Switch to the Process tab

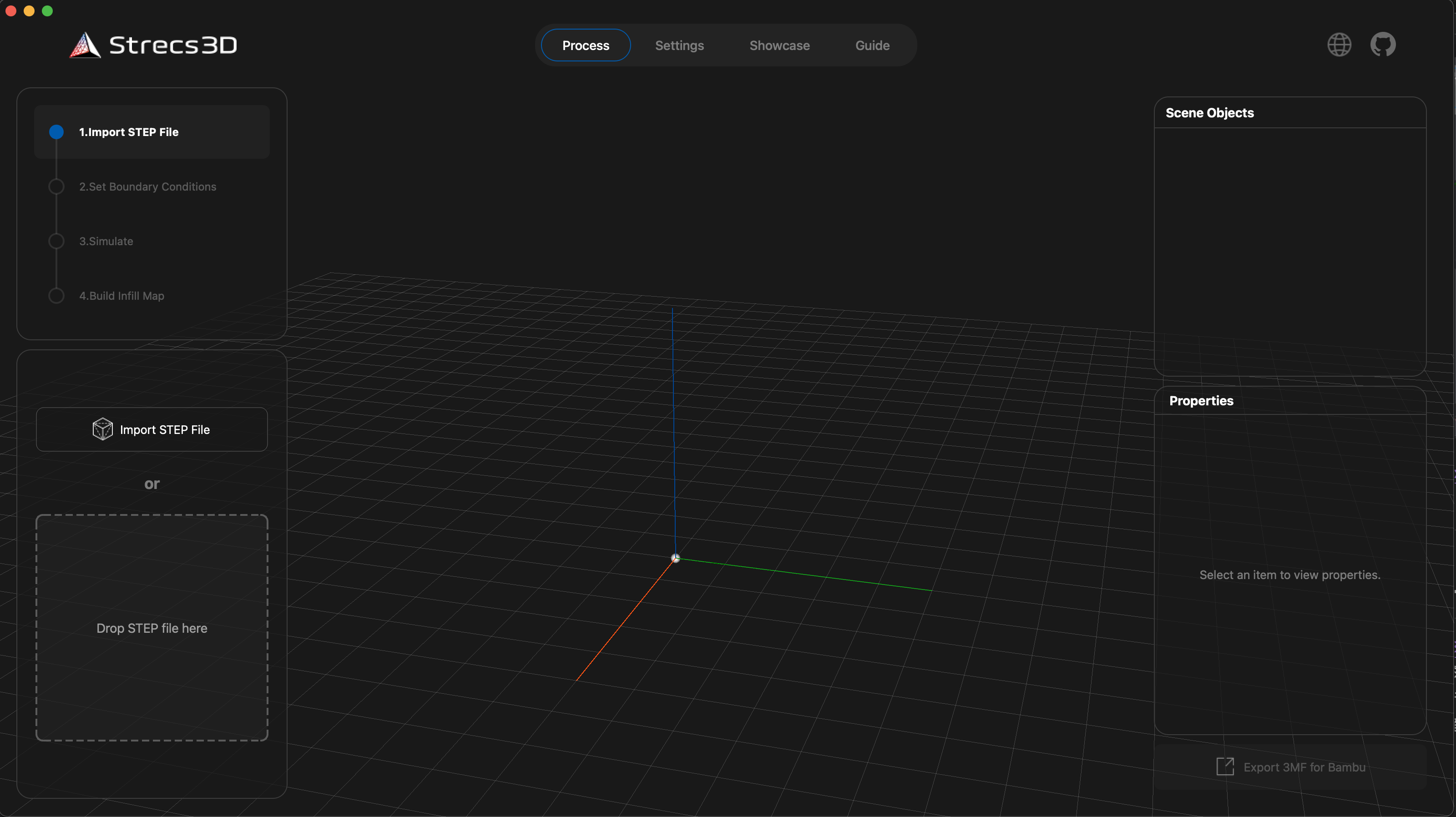586,45
